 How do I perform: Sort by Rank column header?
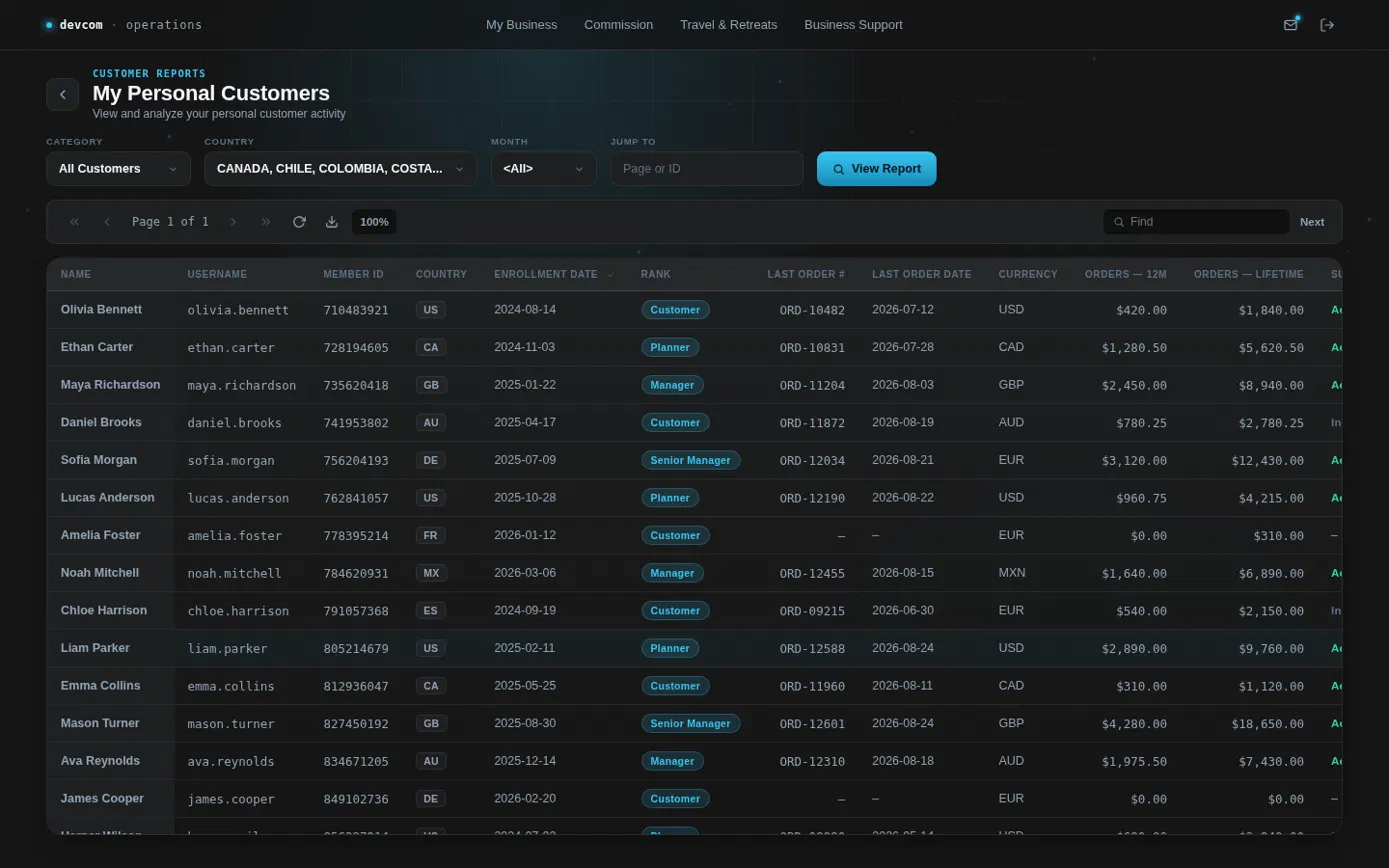(655, 274)
